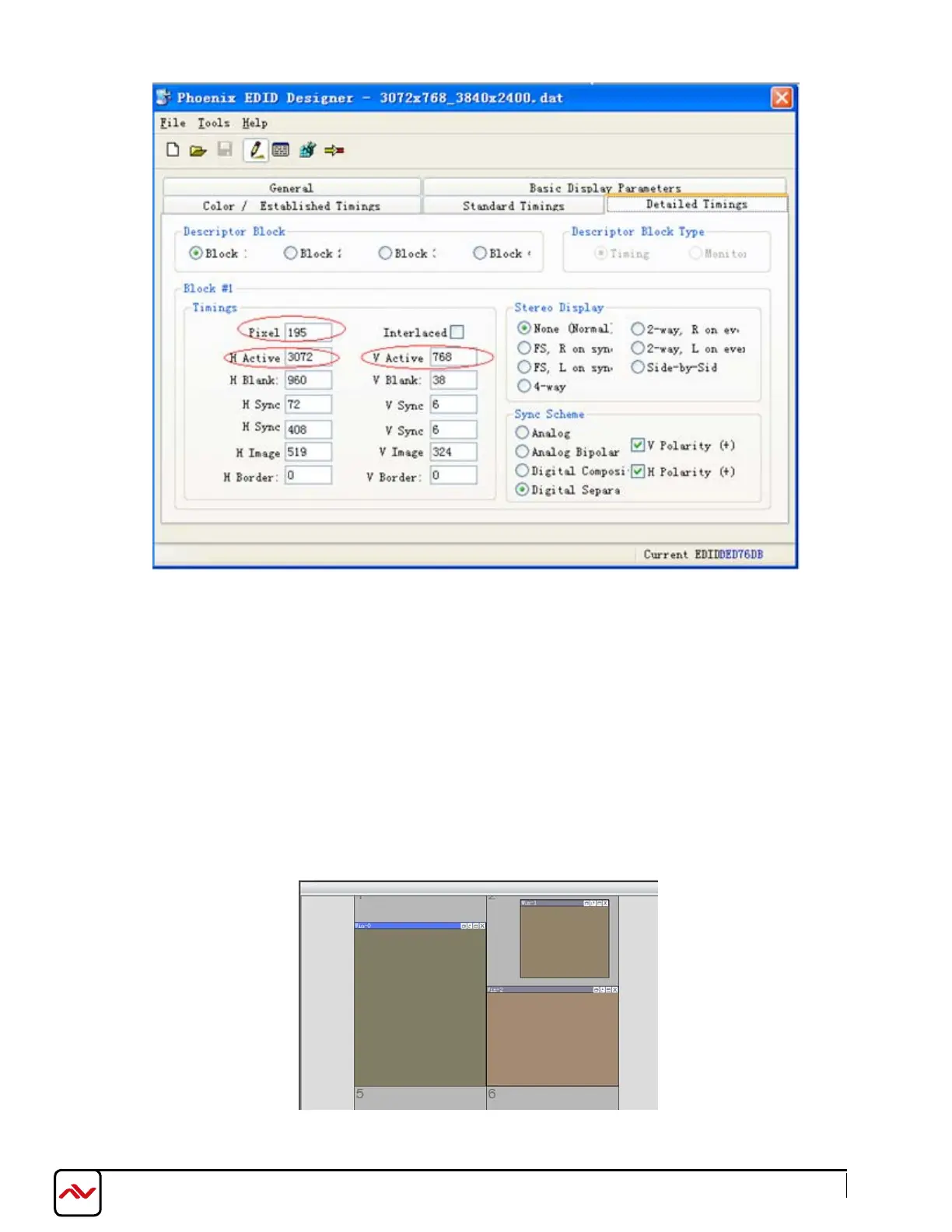Viewport: 952px width, 1232px height.
Task: Select the second Descriptor Block radio button
Action: point(291,253)
